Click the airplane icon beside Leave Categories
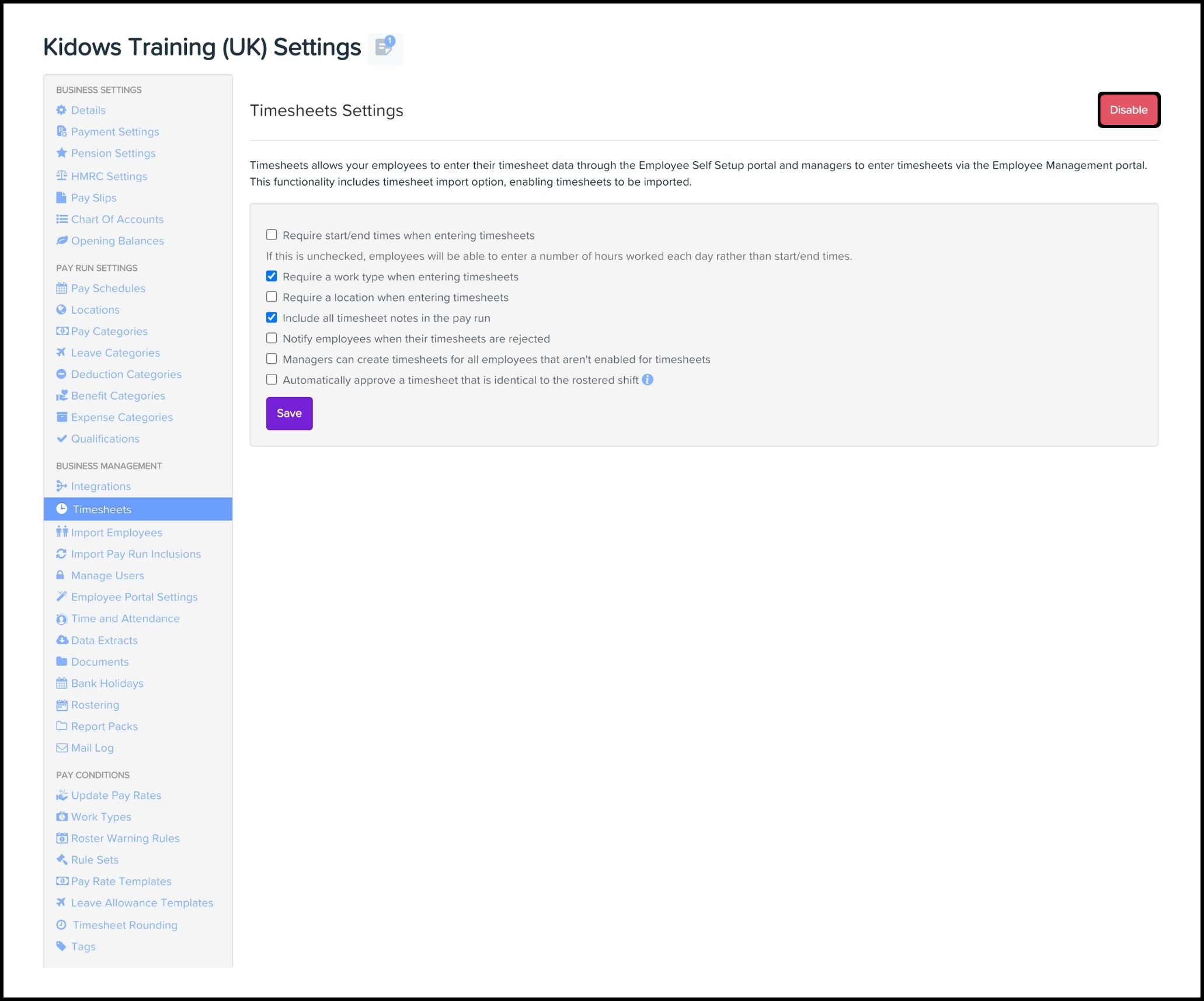1204x1001 pixels. (x=61, y=352)
